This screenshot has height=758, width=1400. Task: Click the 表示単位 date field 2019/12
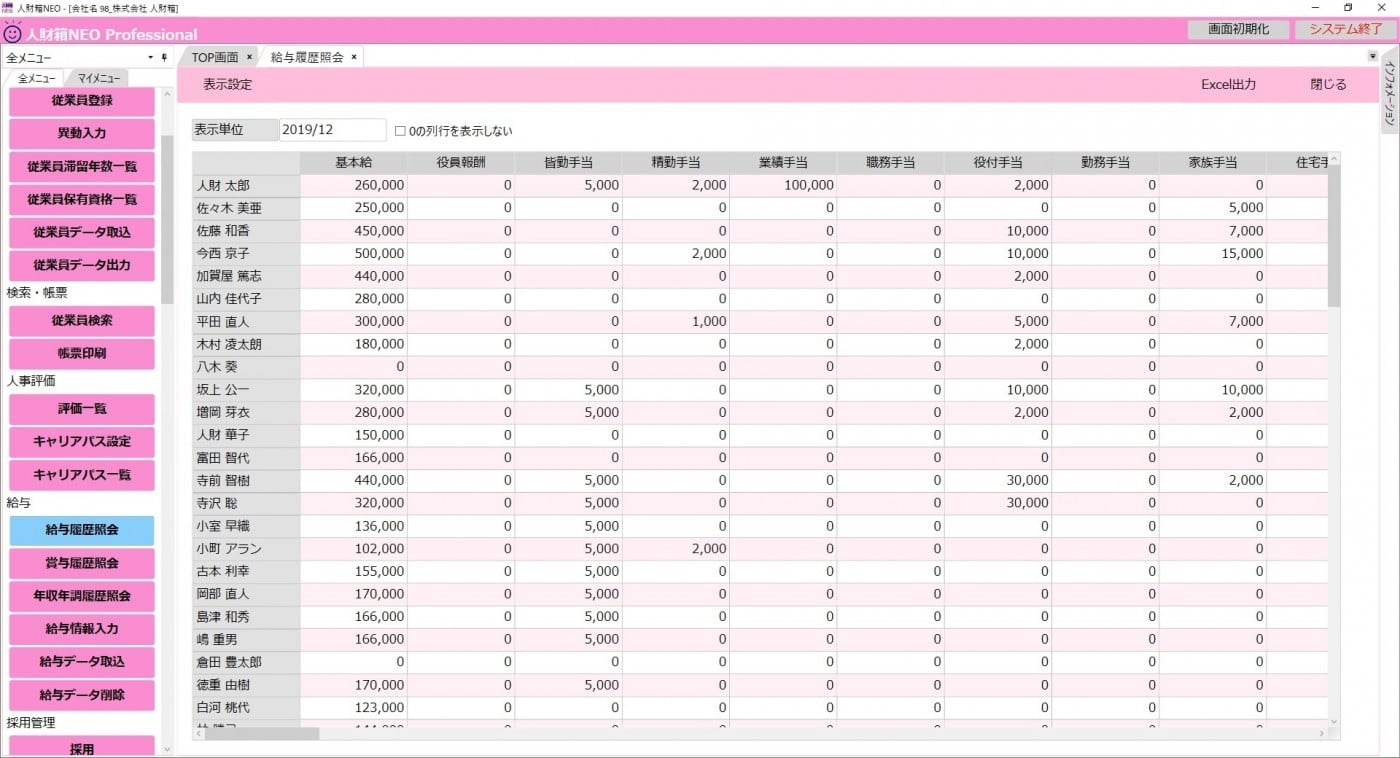(x=332, y=130)
